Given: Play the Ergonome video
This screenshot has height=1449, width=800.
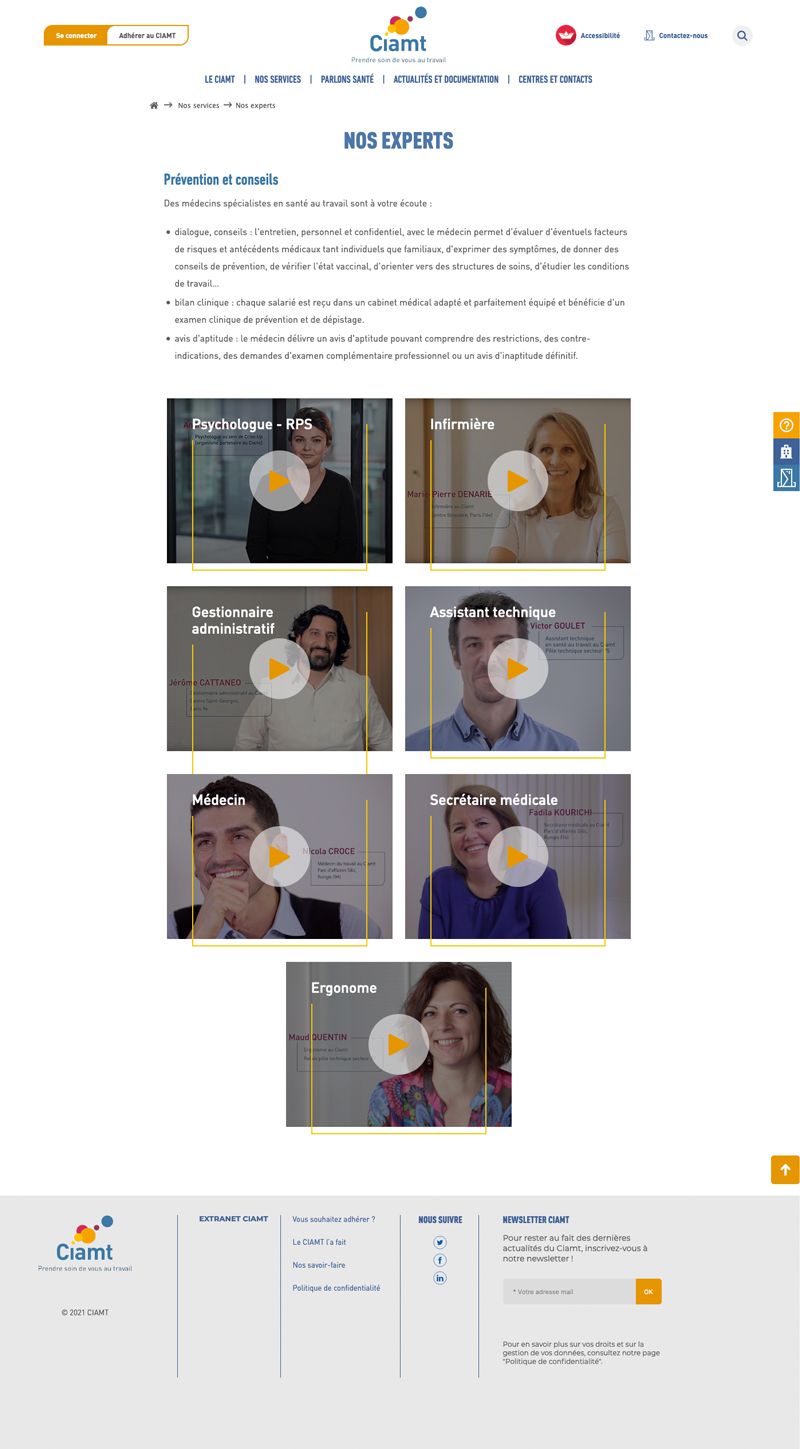Looking at the screenshot, I should click(398, 1044).
